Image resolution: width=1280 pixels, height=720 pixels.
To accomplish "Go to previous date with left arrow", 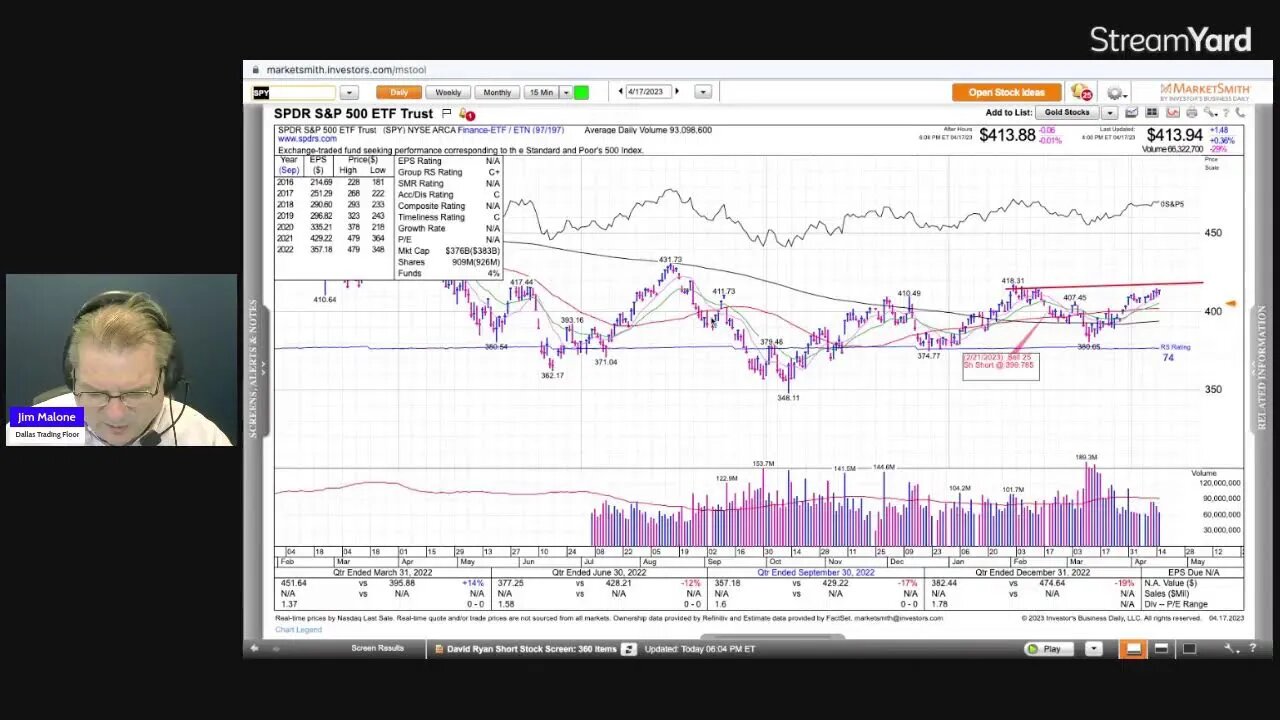I will point(620,92).
